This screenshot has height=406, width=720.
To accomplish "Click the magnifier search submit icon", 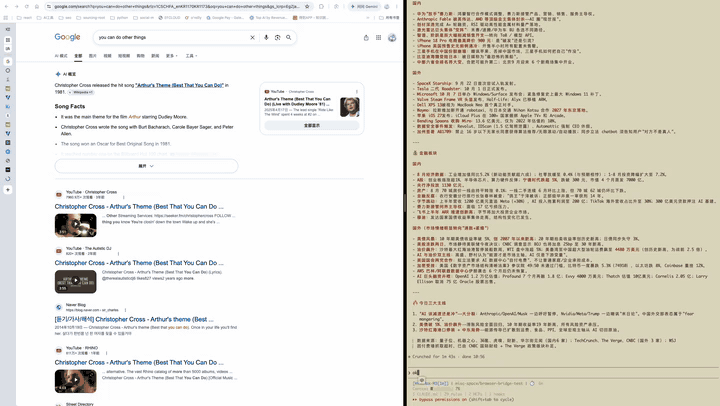I will [x=288, y=38].
